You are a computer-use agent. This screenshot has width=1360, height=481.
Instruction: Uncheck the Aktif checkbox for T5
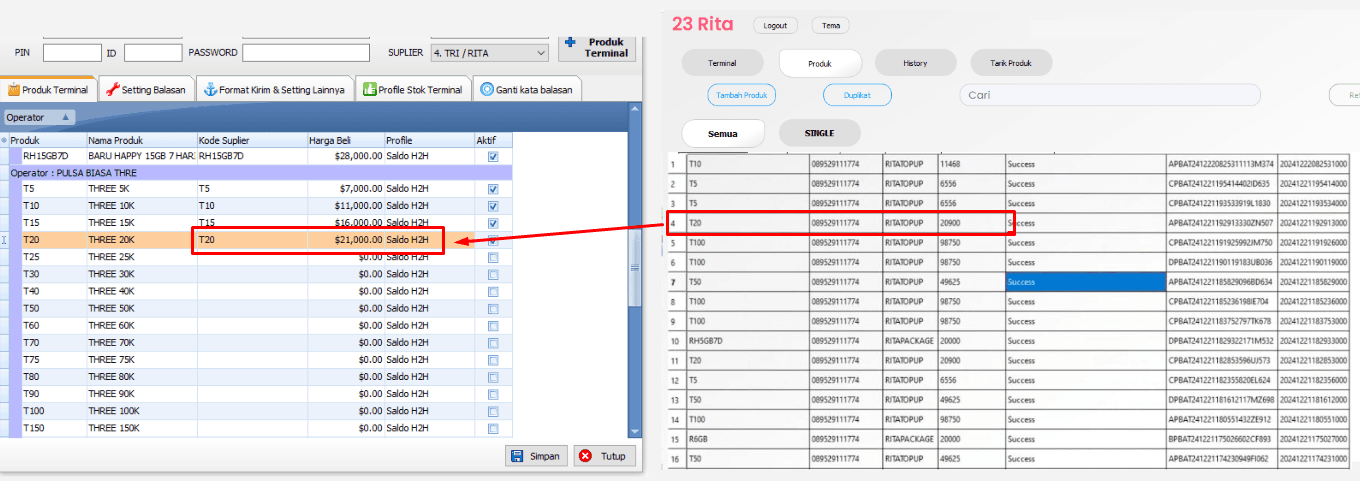[x=493, y=189]
